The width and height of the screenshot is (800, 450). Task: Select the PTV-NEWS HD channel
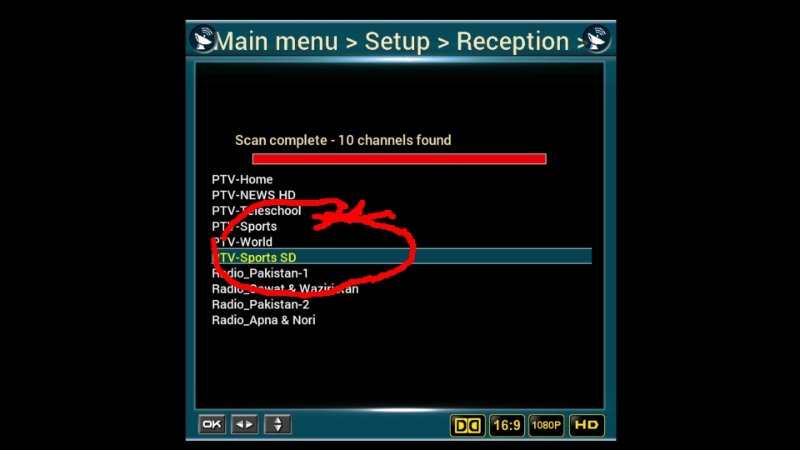[x=254, y=195]
